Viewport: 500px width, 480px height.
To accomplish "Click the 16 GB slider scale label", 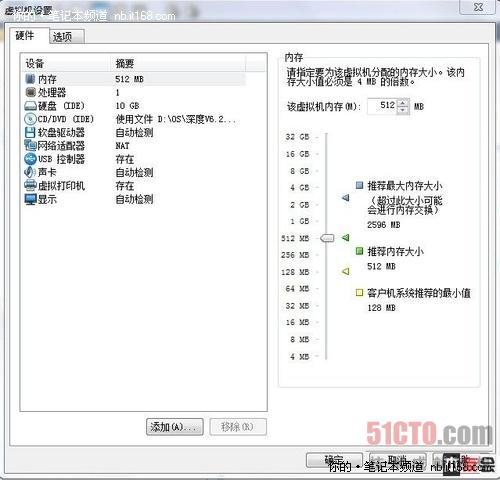I will point(297,154).
